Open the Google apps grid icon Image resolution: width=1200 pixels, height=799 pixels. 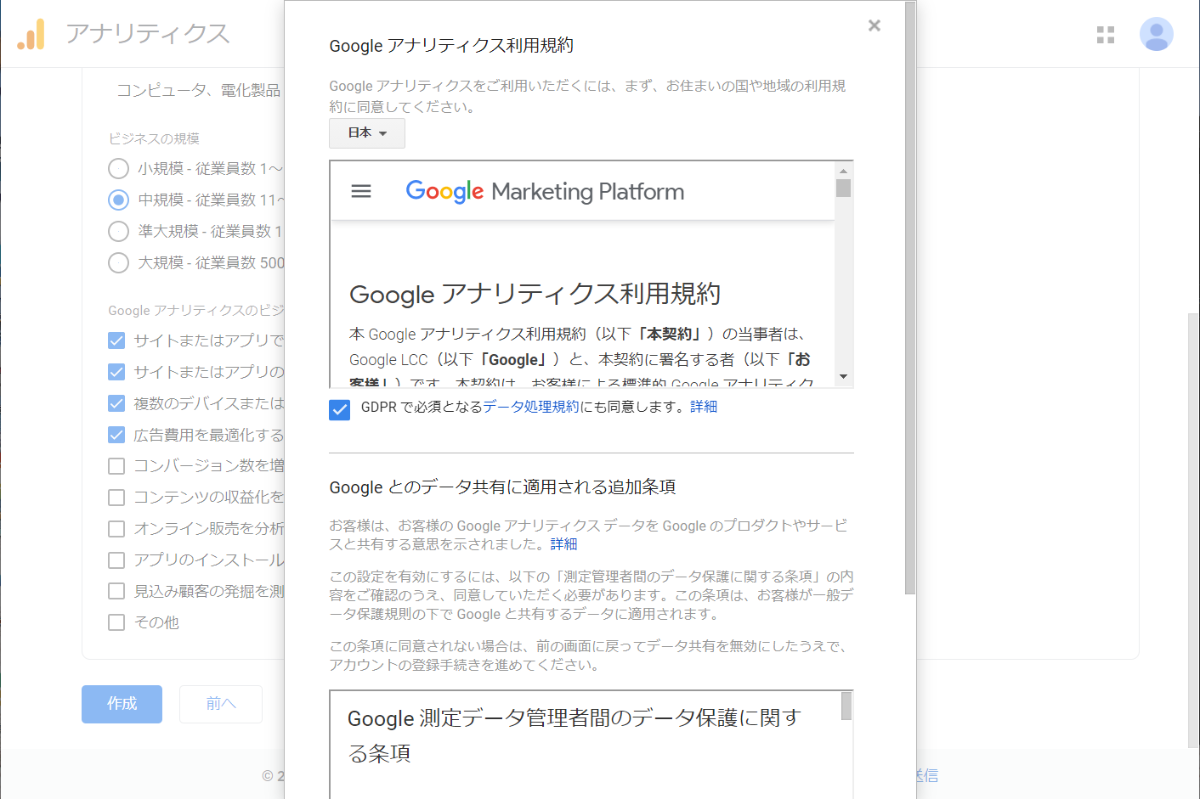1105,35
